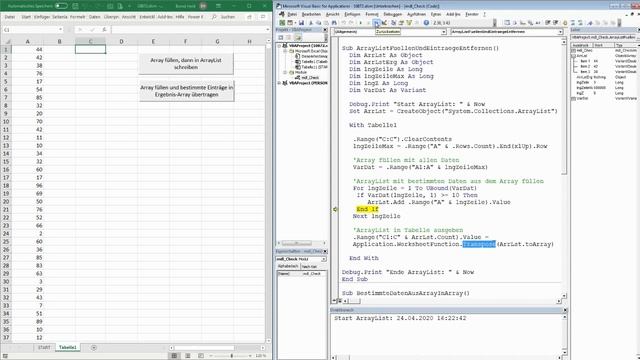The width and height of the screenshot is (640, 360).
Task: Open the Object Browser icon
Action: 408,22
